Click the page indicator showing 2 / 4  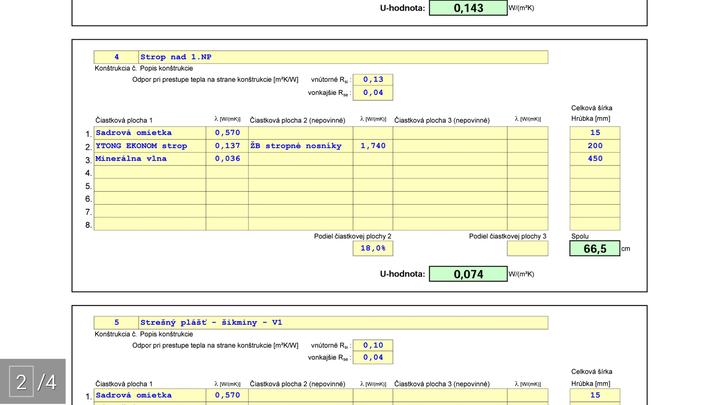32,381
